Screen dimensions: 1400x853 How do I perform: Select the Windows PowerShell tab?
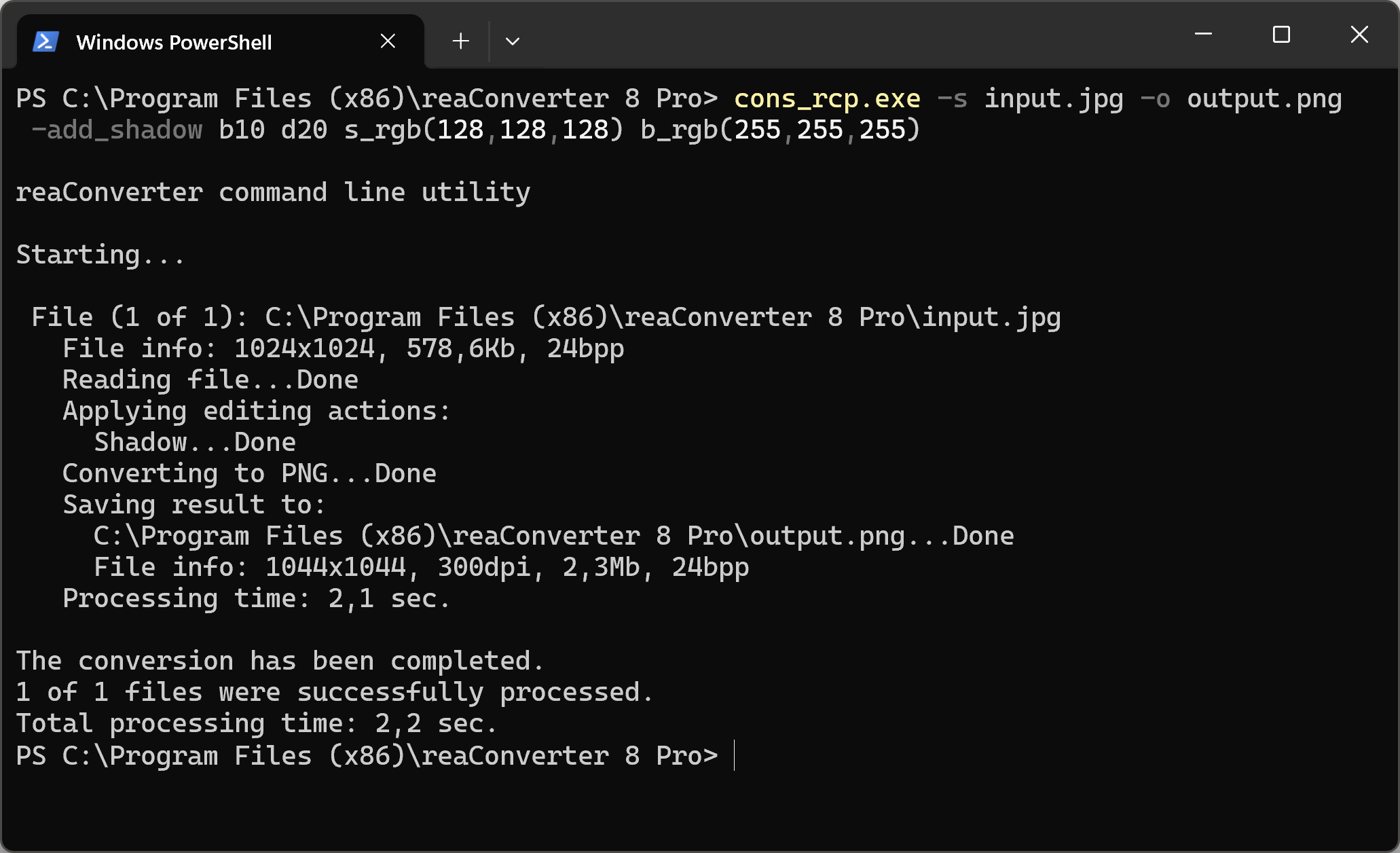174,42
